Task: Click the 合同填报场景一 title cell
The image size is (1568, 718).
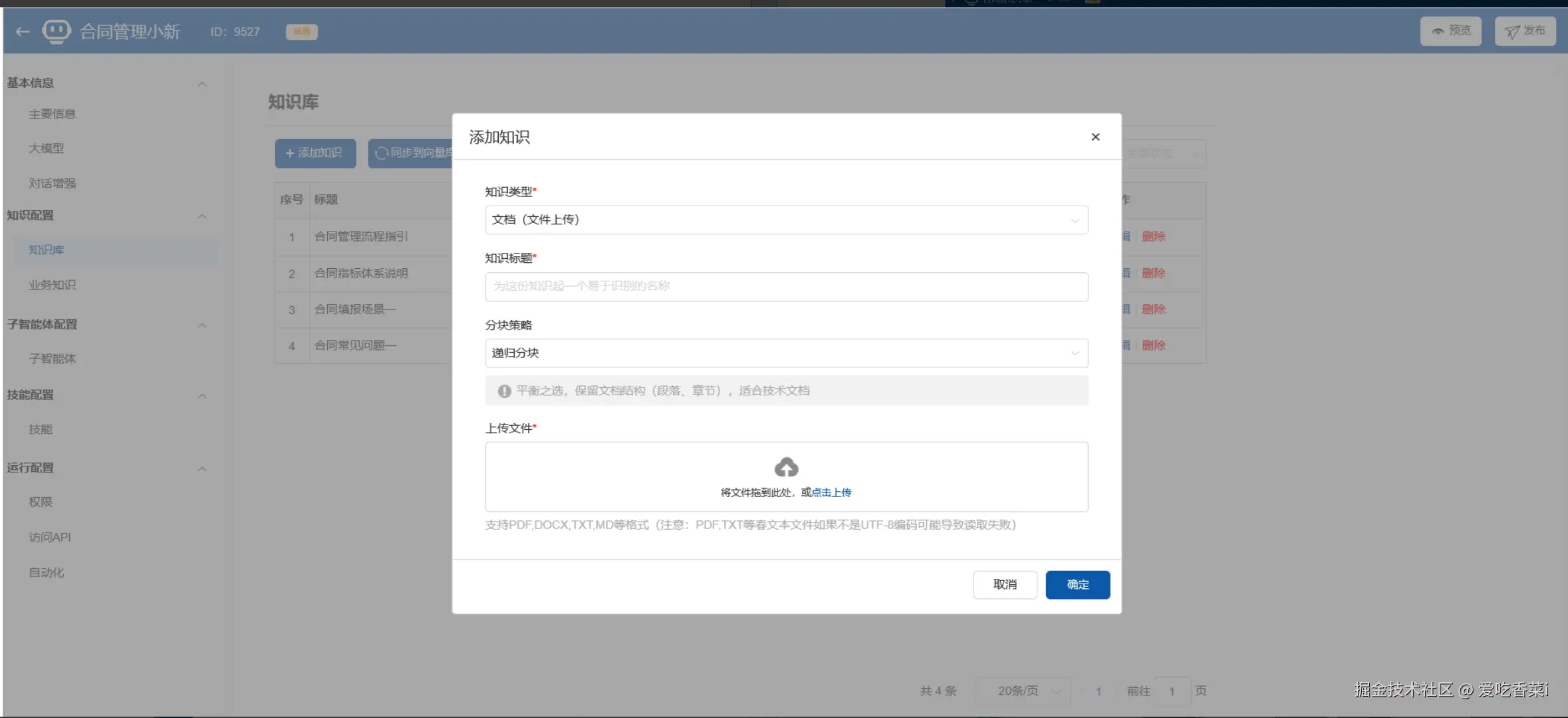Action: click(355, 309)
